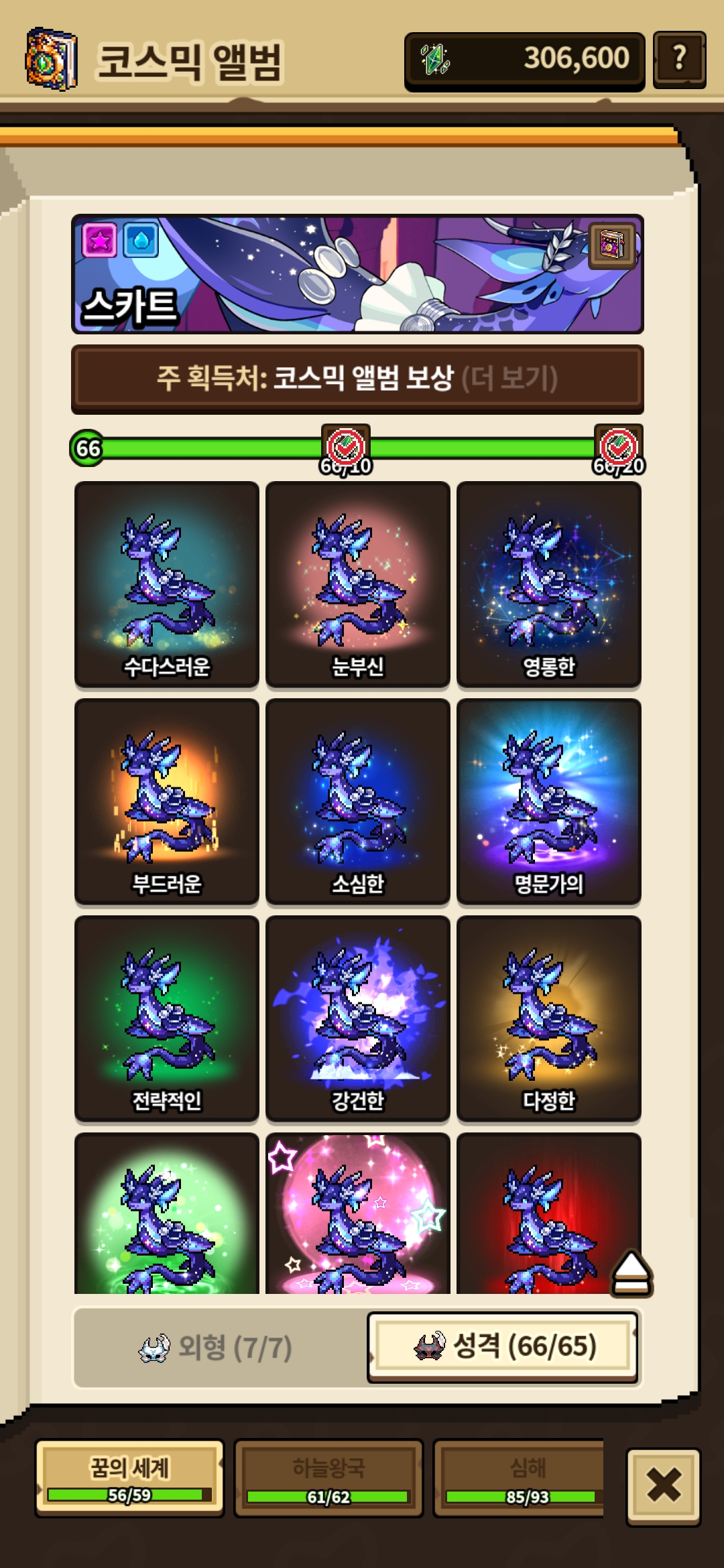Open the album book icon on the banner
The image size is (724, 1568).
point(612,245)
